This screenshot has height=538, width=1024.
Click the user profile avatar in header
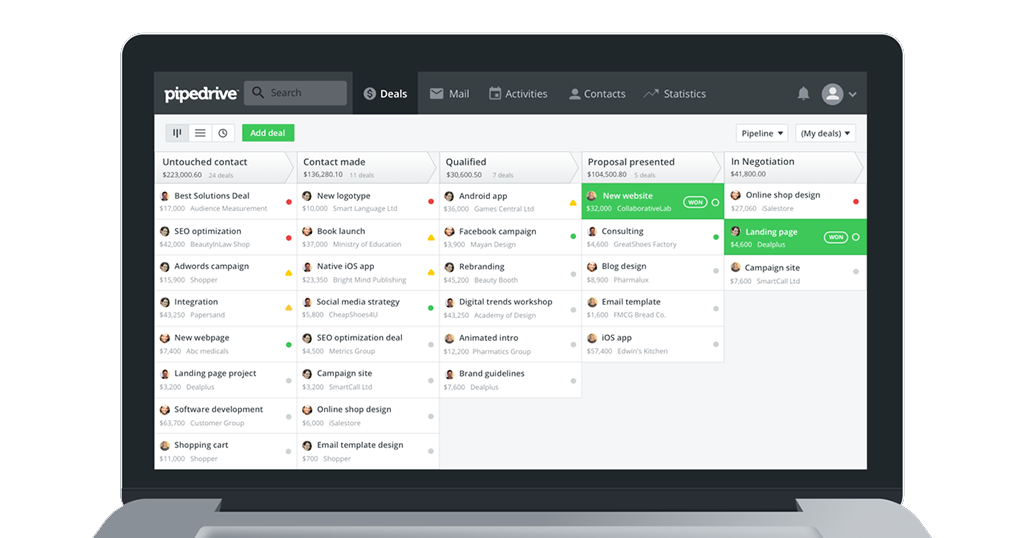832,94
